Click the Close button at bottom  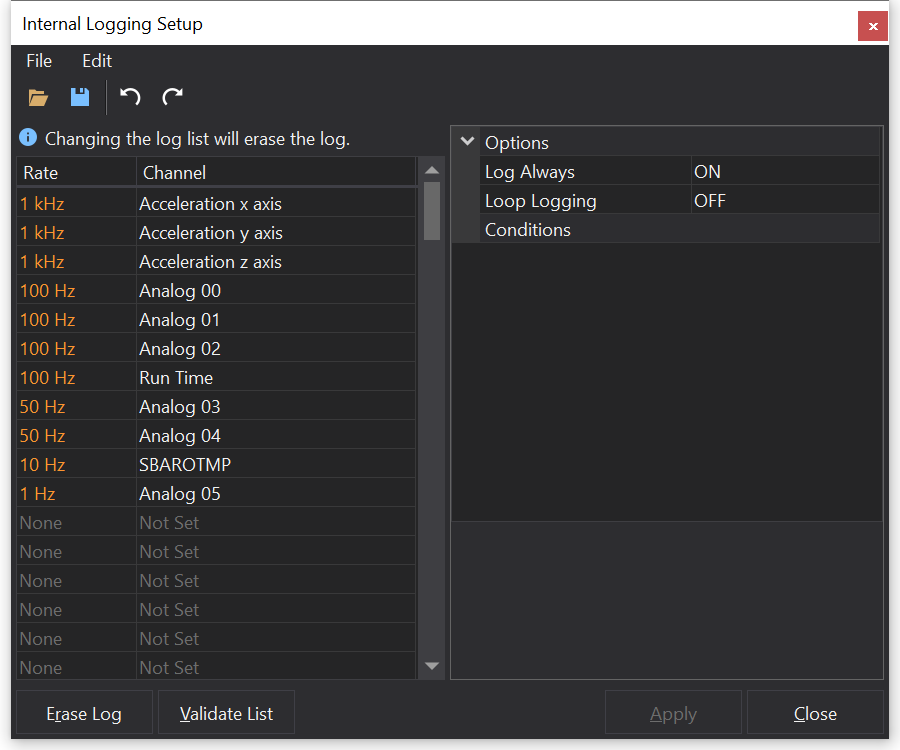coord(815,714)
